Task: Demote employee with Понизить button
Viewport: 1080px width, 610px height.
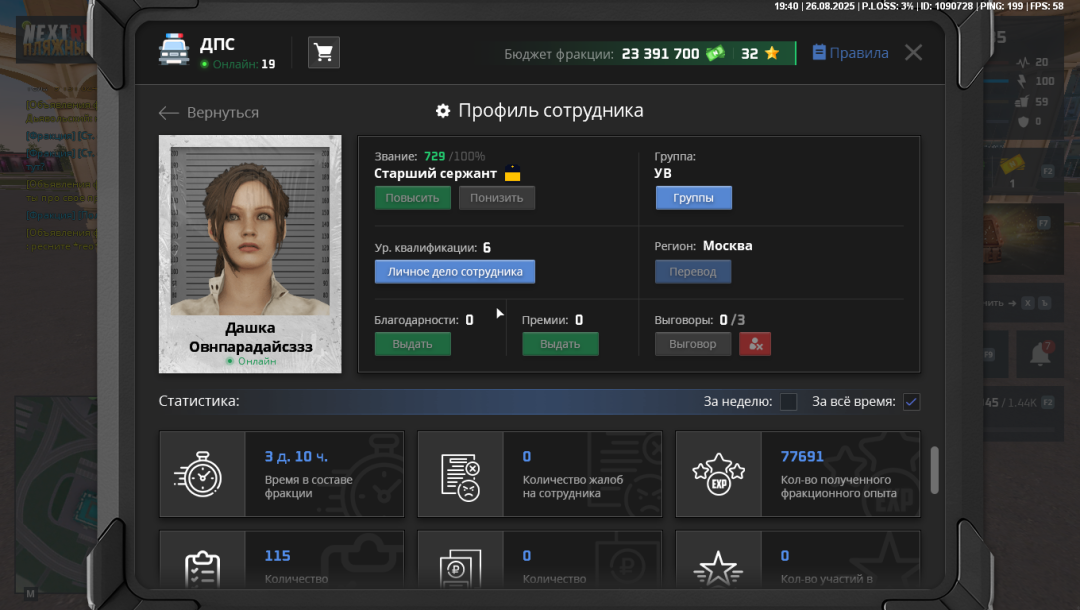Action: click(497, 198)
